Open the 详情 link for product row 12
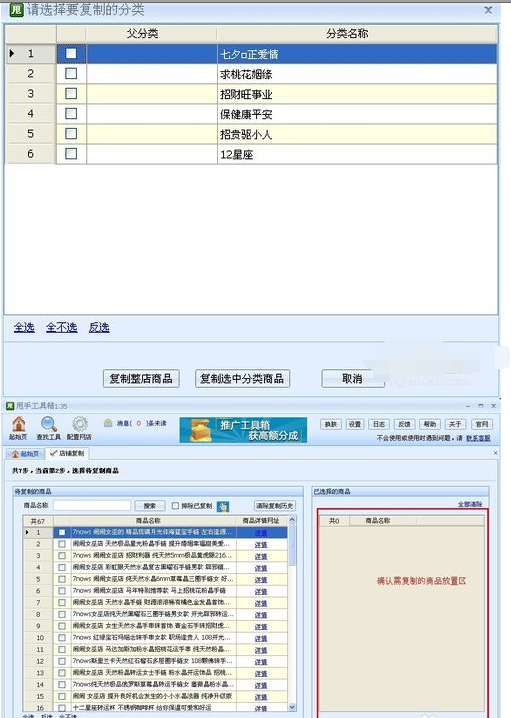 (261, 662)
